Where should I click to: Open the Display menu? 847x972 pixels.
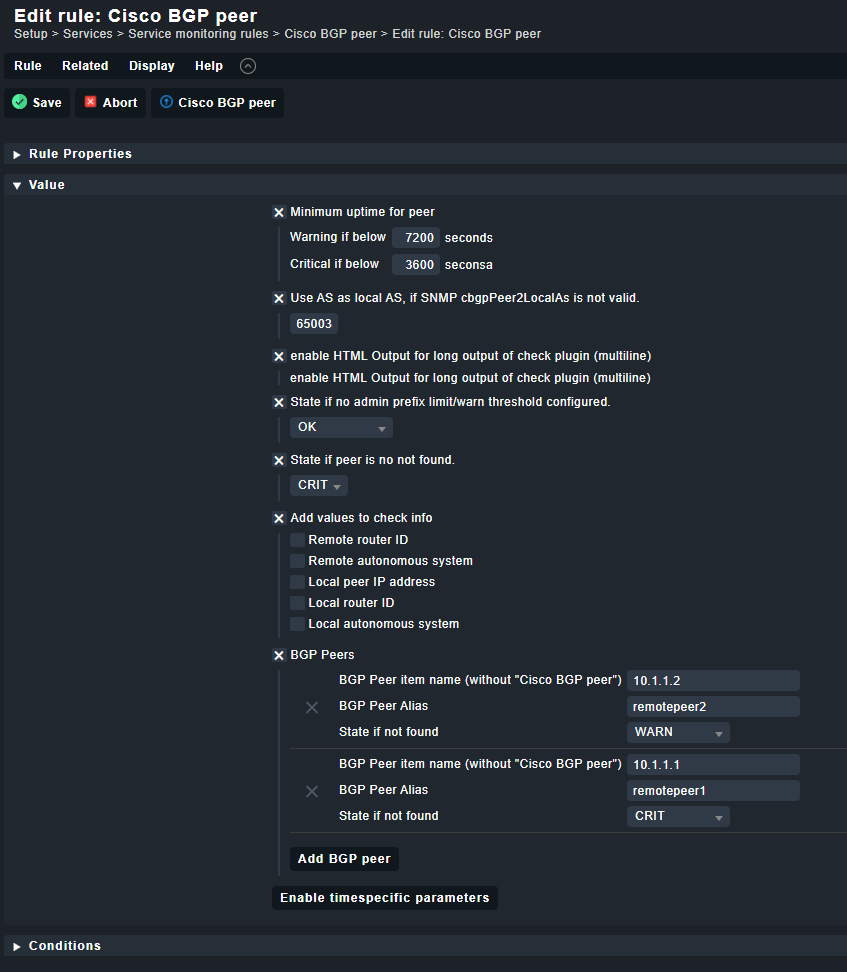(152, 66)
